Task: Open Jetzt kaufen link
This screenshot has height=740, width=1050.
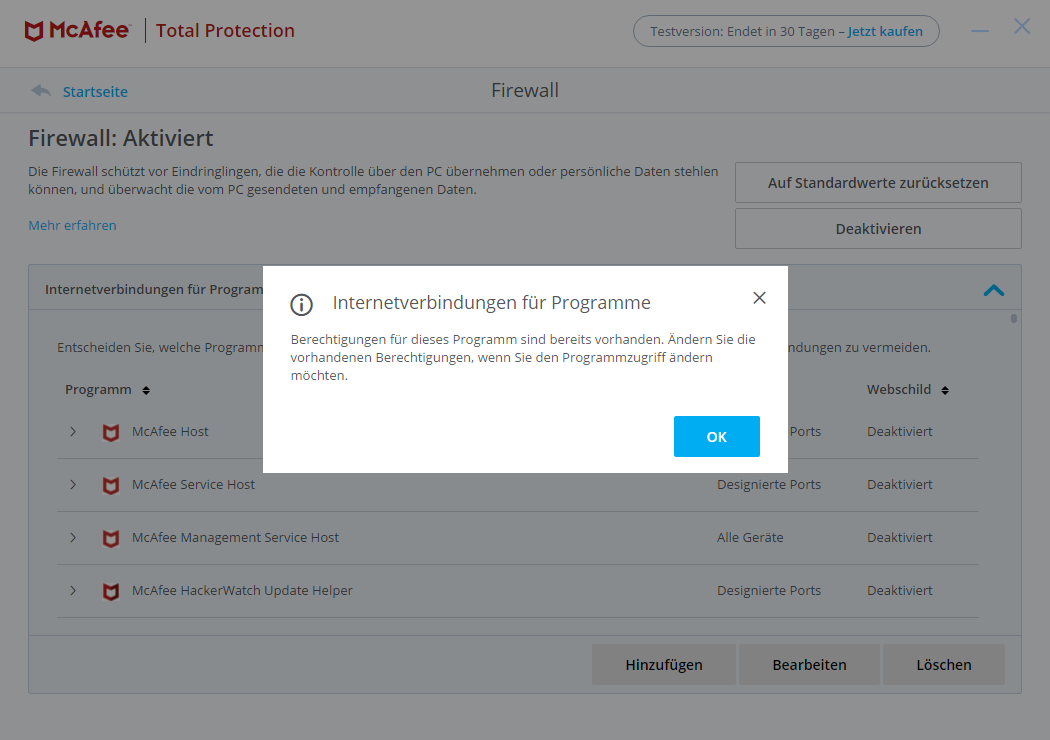Action: coord(885,31)
